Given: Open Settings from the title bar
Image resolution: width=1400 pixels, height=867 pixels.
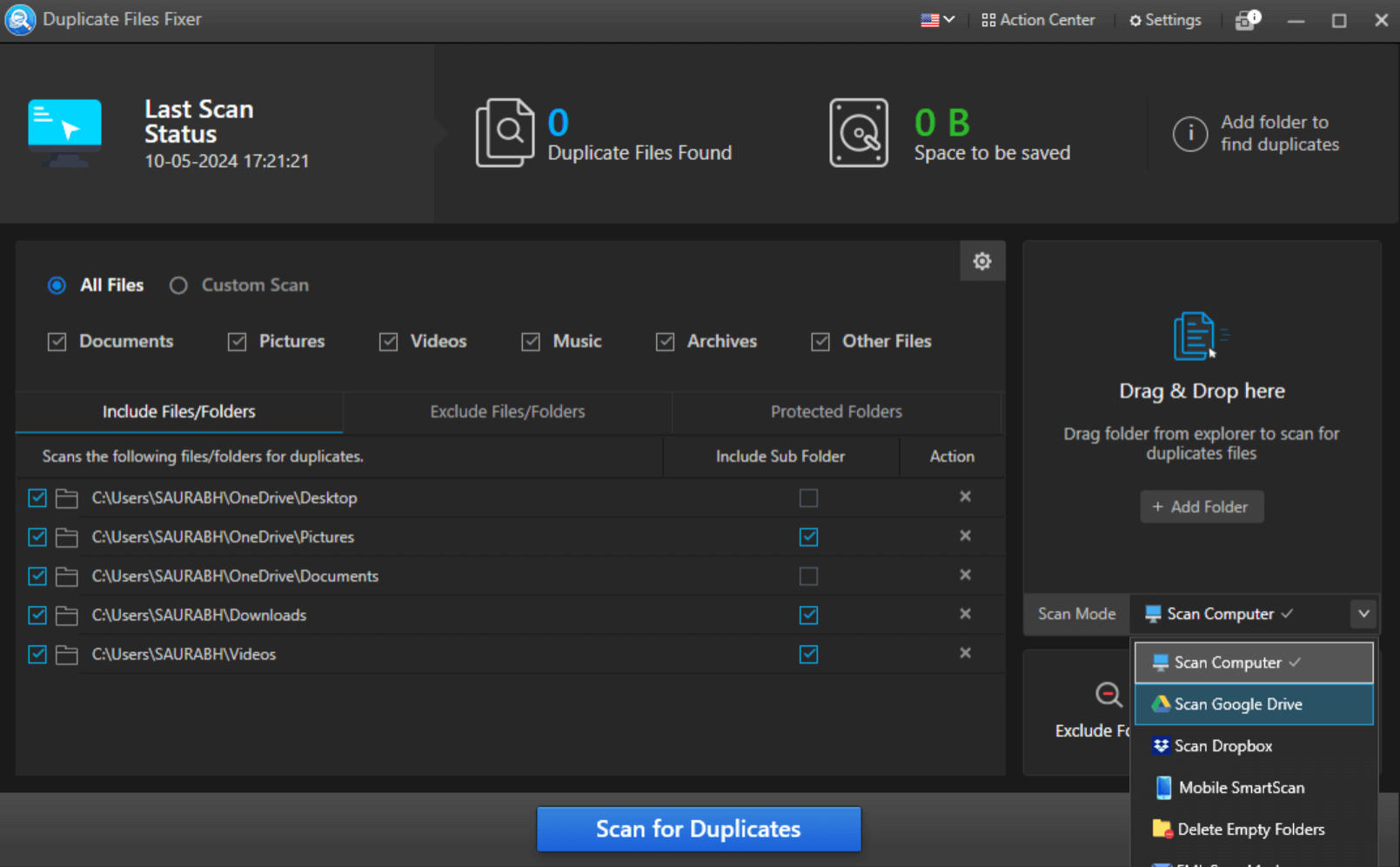Looking at the screenshot, I should tap(1165, 20).
